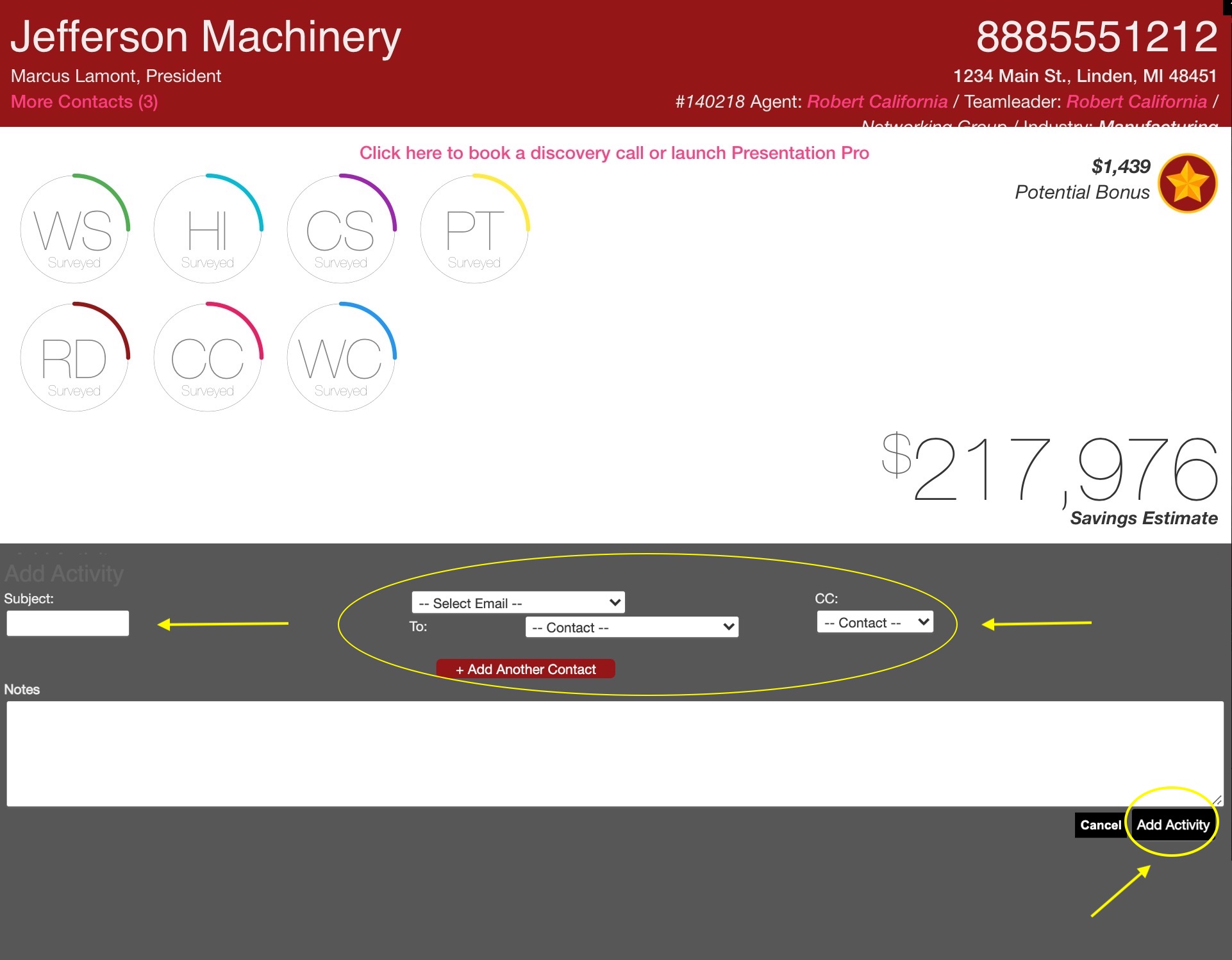Click the WC Surveyed circle icon
Image resolution: width=1232 pixels, height=960 pixels.
pyautogui.click(x=341, y=358)
